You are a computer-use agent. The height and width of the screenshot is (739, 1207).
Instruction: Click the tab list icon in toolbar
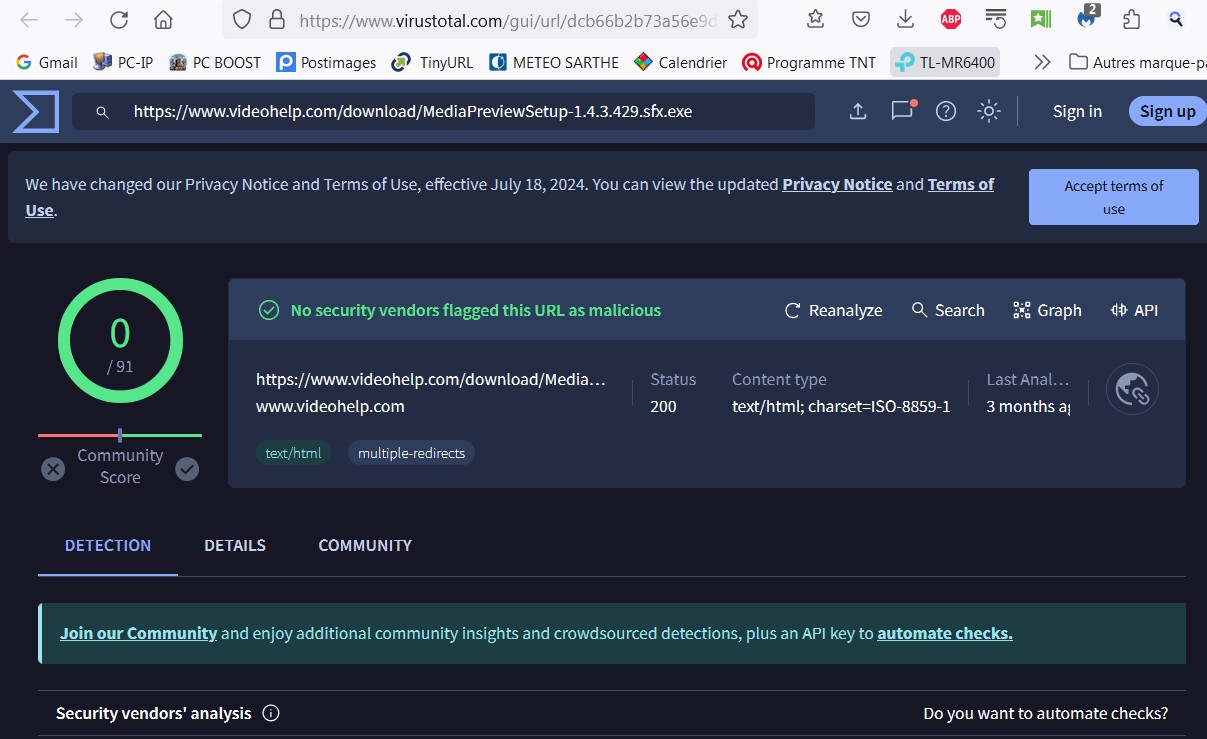[996, 19]
